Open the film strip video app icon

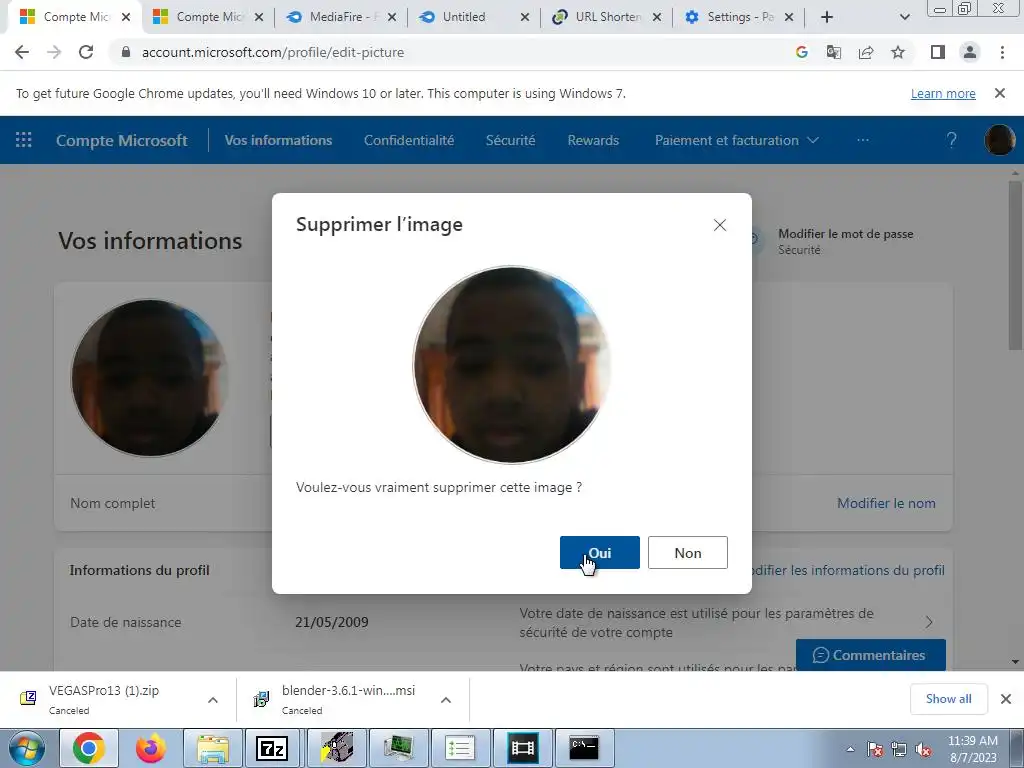(522, 748)
